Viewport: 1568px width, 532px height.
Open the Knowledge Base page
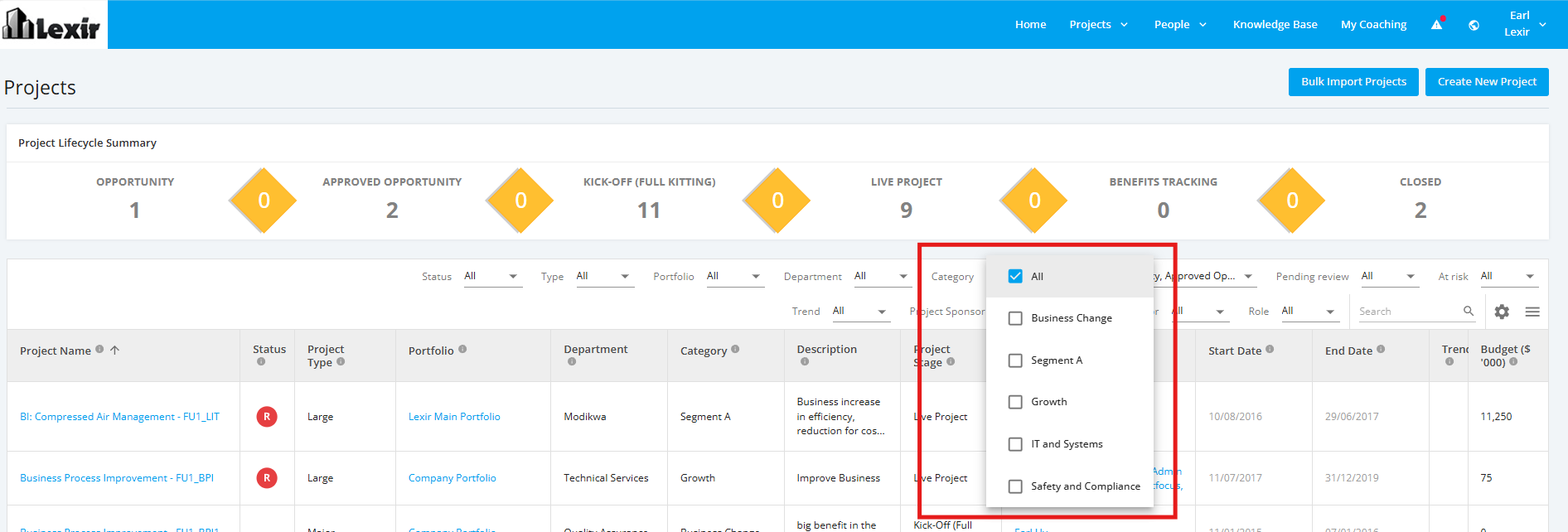tap(1275, 25)
